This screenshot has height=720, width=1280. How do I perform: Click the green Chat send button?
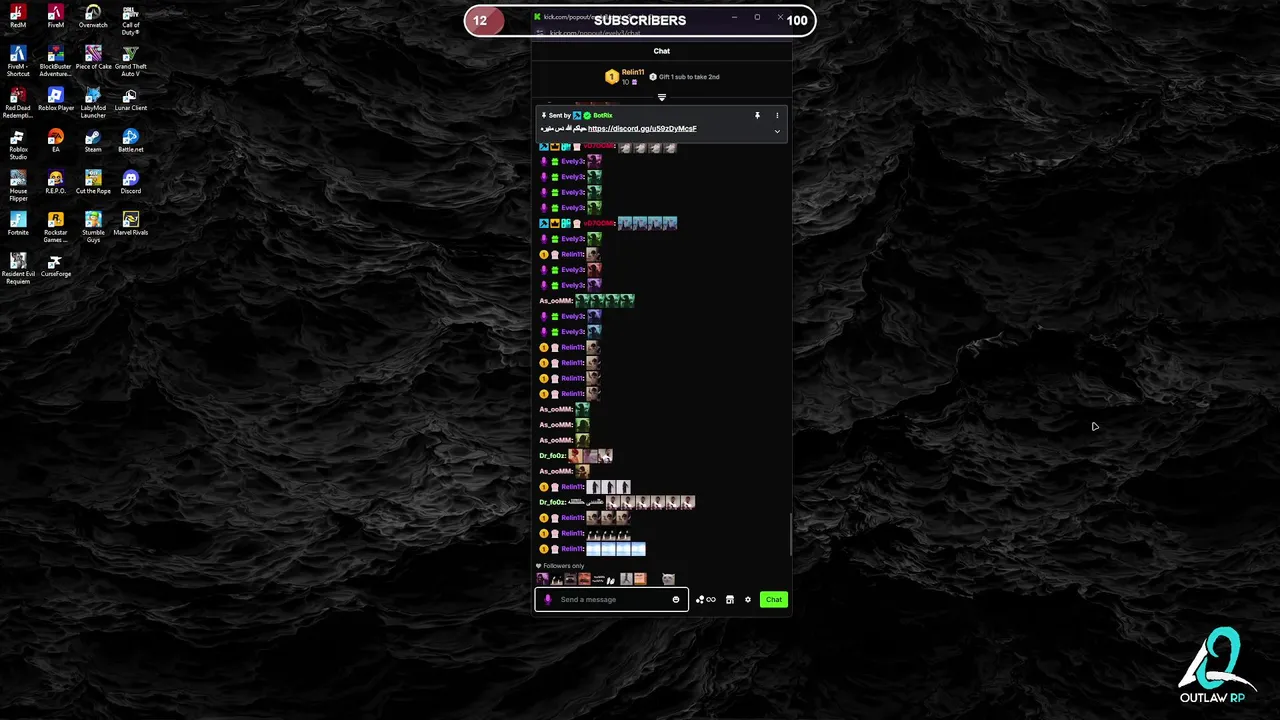(x=774, y=599)
